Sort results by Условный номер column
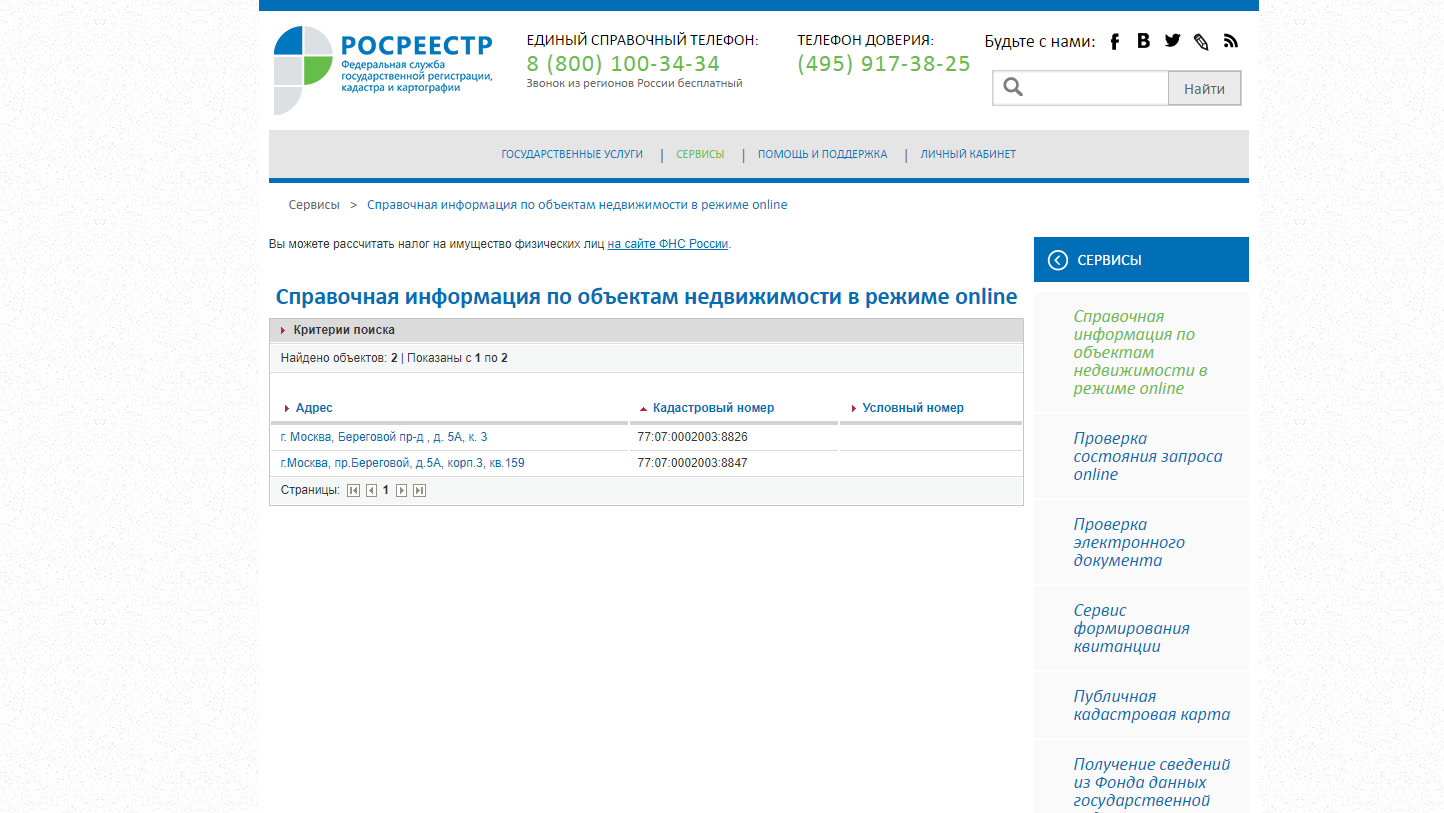Screen dimensions: 1444x813 coord(913,408)
